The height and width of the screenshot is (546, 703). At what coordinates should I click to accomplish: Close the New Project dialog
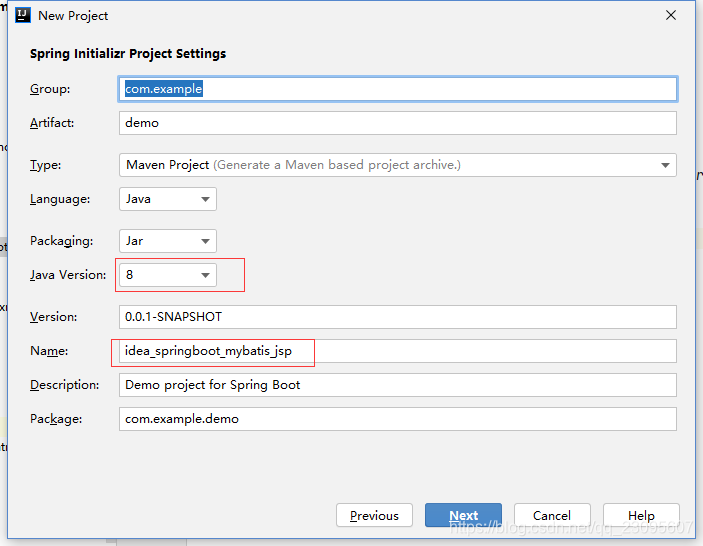(671, 15)
